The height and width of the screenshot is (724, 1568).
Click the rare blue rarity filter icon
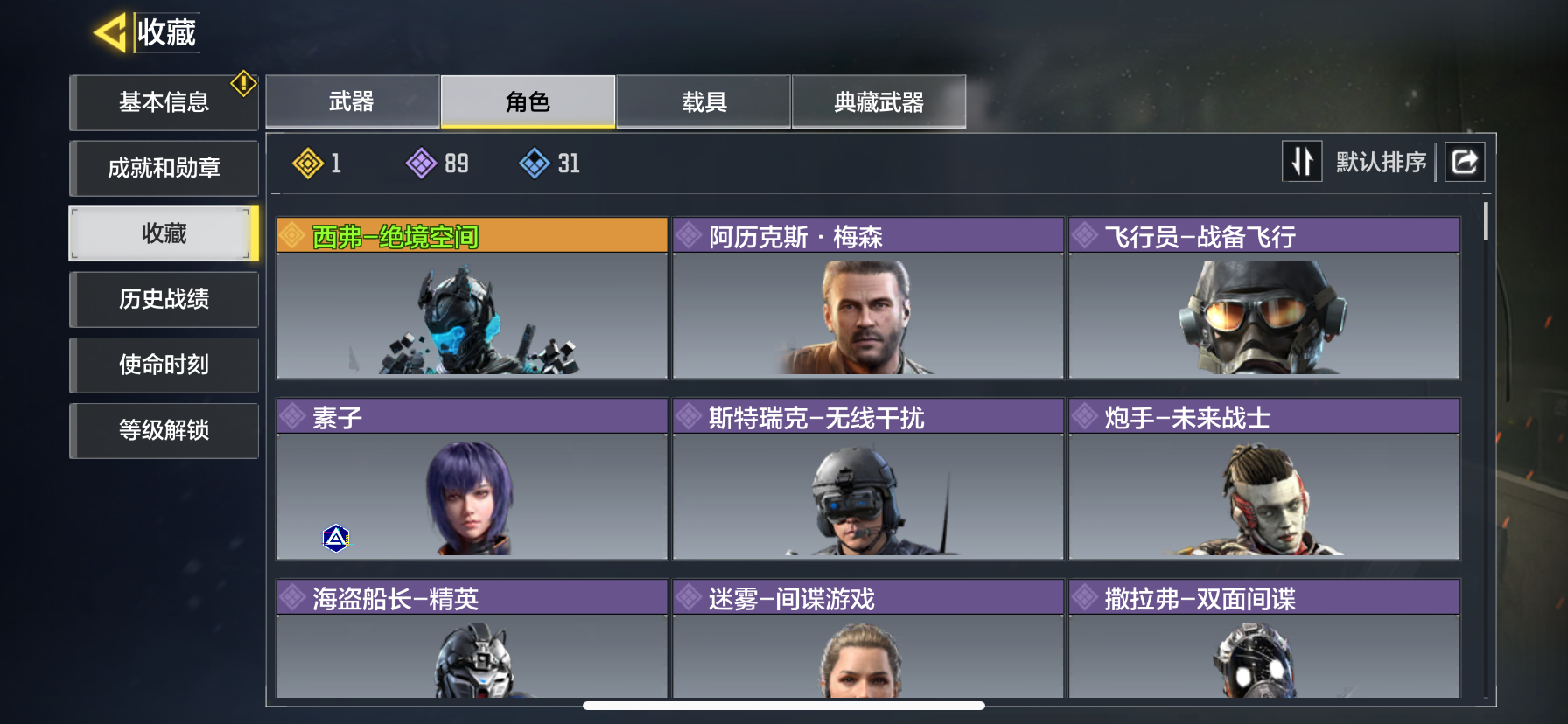535,163
